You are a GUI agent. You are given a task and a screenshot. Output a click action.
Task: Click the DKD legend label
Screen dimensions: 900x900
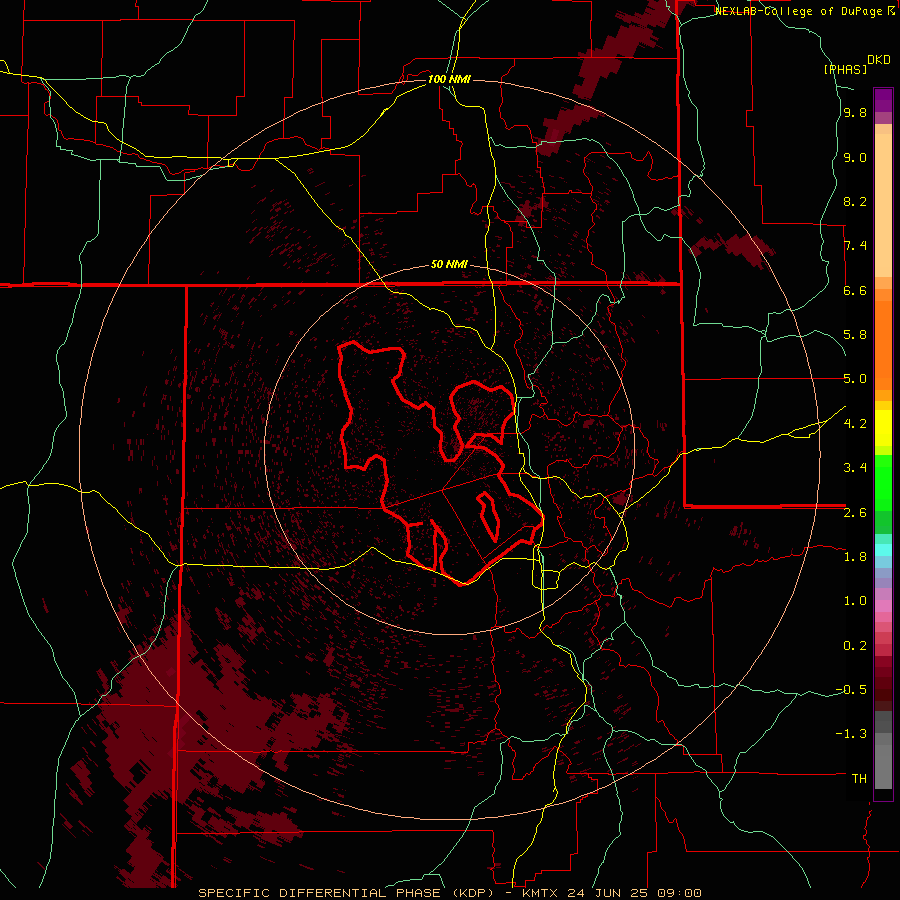pyautogui.click(x=879, y=60)
